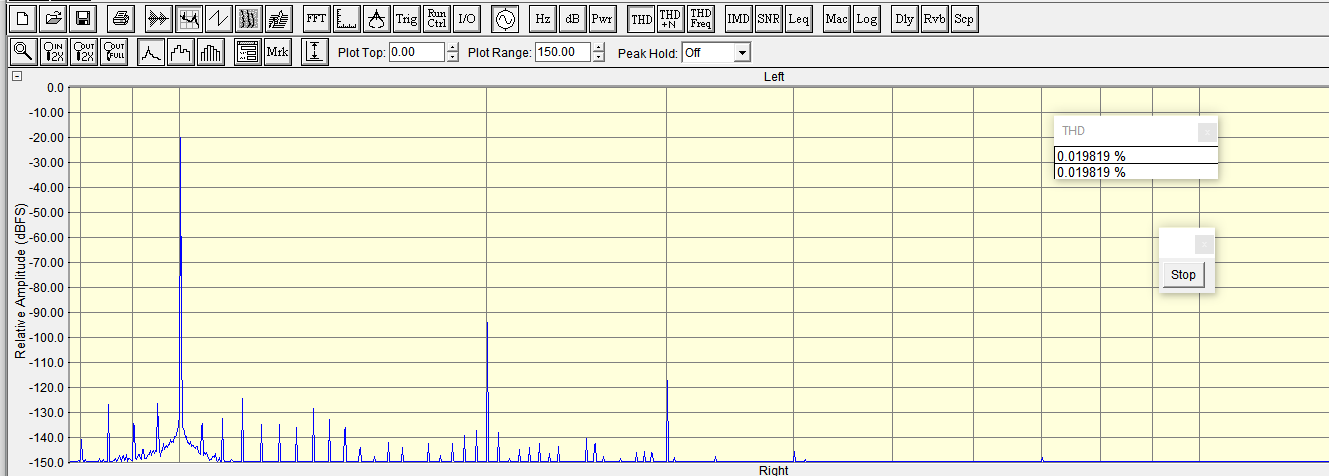Open the calibration calipers icon
Screen dimensions: 1329x476
tap(376, 18)
